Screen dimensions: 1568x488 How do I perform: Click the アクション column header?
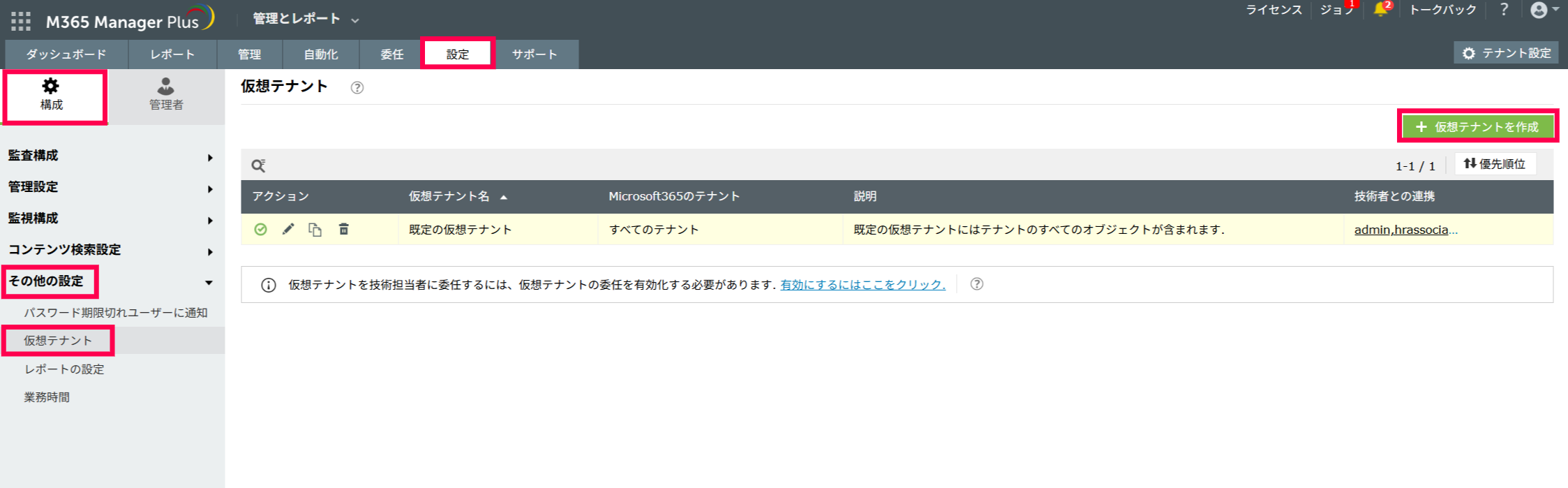[x=281, y=197]
